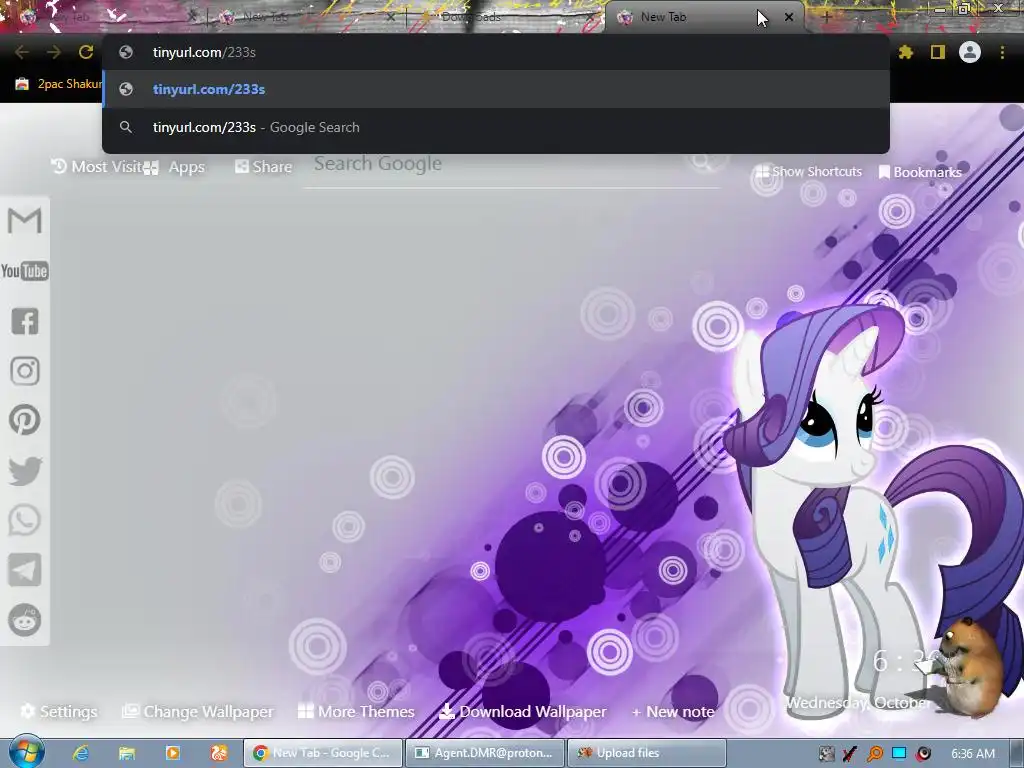Click the blue monitor tray icon
The height and width of the screenshot is (768, 1024).
click(x=899, y=753)
